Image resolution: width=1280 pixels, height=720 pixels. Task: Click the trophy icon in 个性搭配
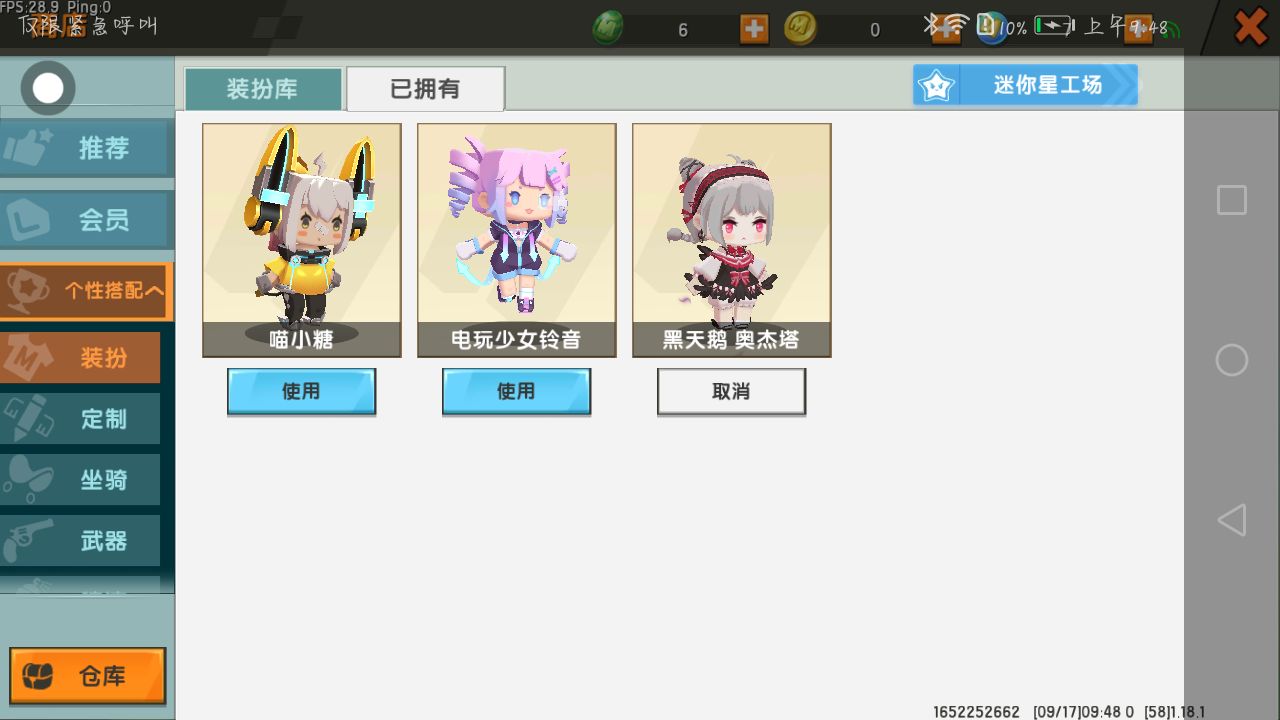(28, 291)
